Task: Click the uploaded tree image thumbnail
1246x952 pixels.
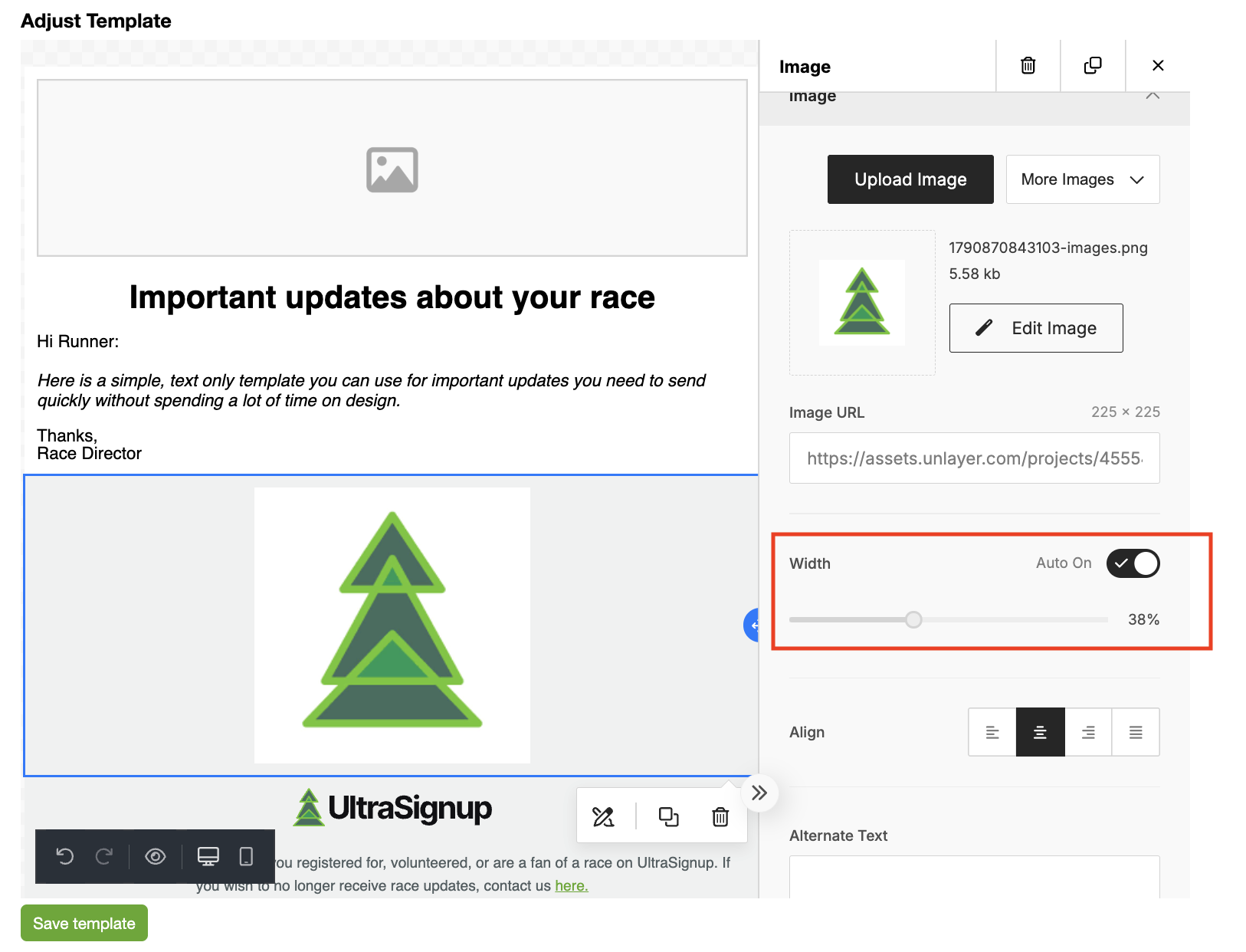Action: click(862, 303)
